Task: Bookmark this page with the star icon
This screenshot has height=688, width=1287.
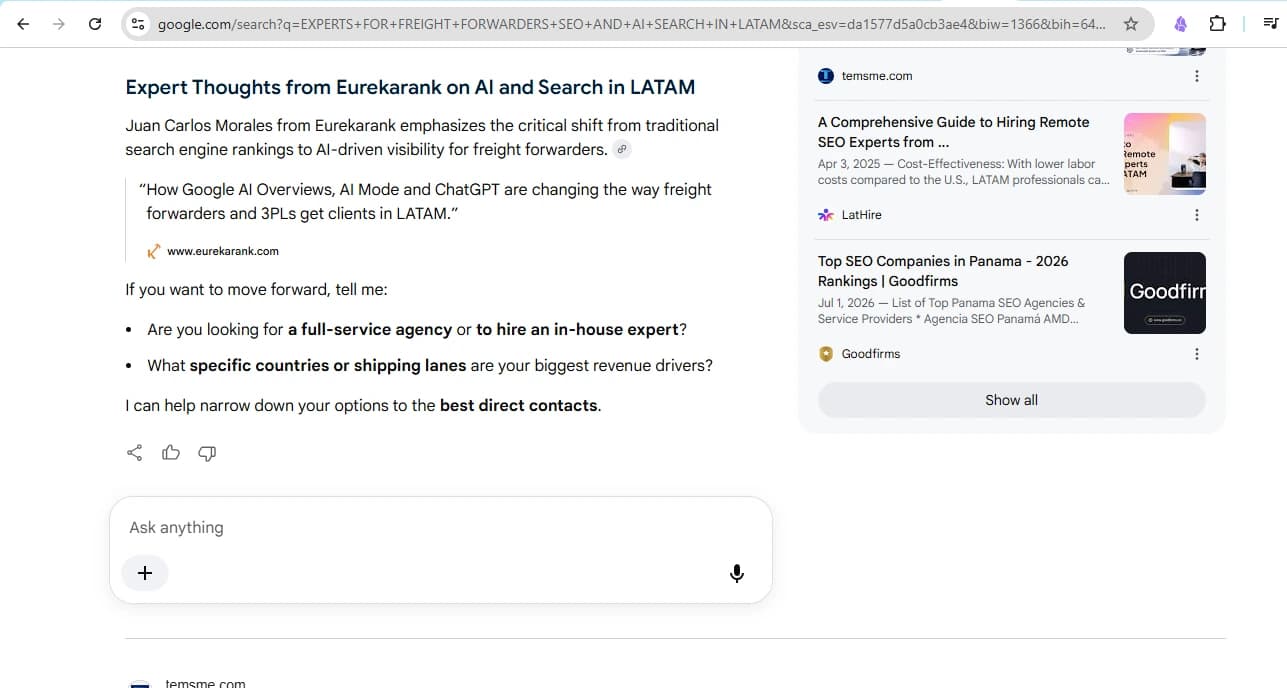Action: pyautogui.click(x=1131, y=23)
